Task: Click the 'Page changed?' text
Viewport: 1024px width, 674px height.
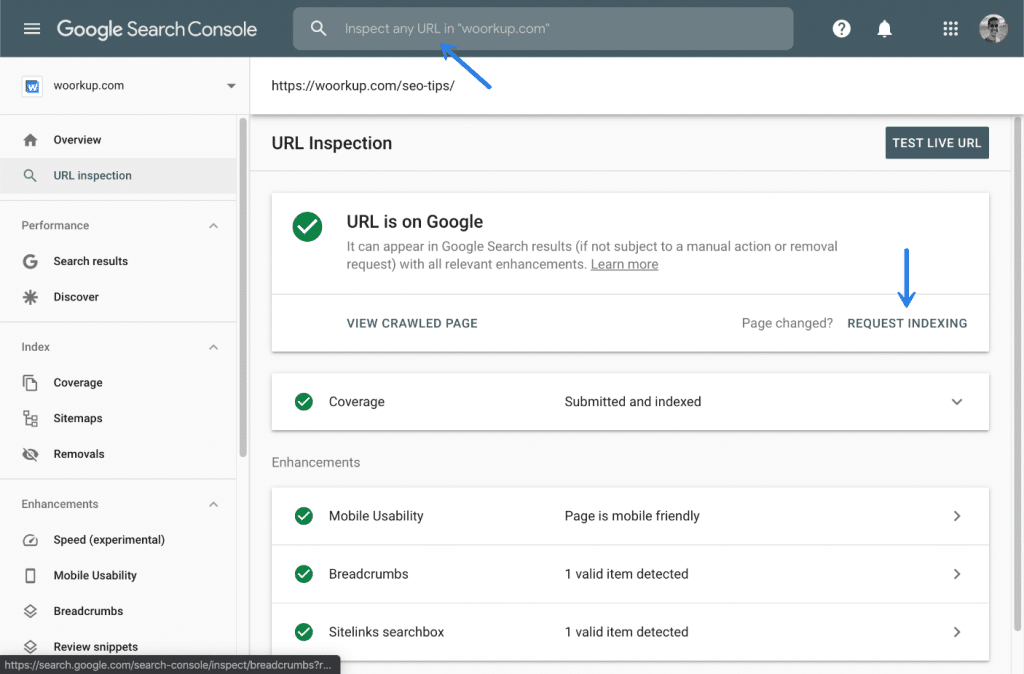Action: [x=787, y=323]
